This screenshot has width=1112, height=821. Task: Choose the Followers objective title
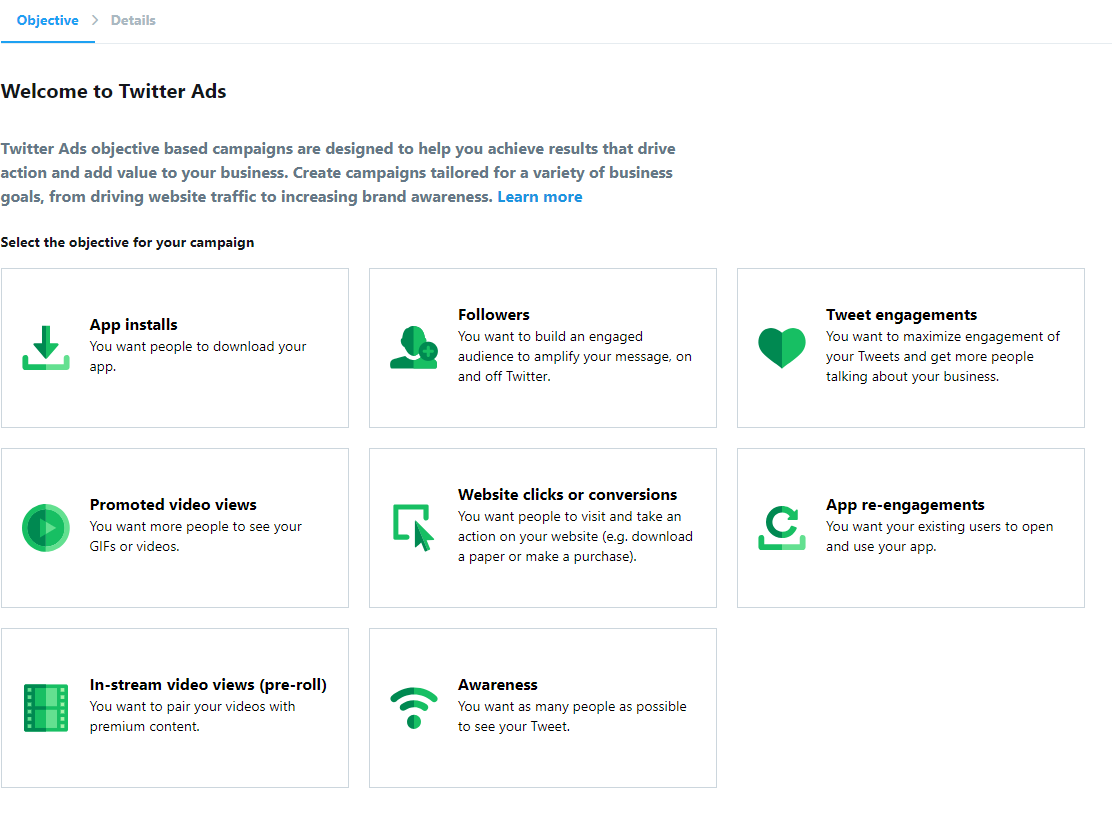494,315
